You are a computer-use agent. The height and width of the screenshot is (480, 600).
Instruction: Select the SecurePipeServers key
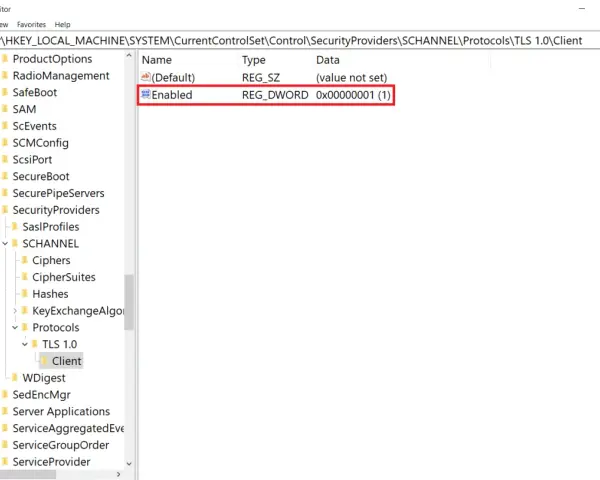point(58,193)
